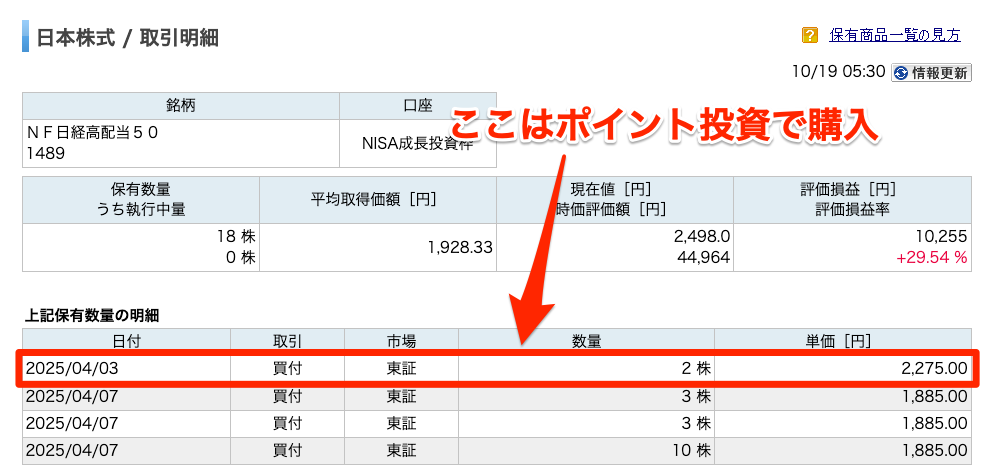983x474 pixels.
Task: Click 東証 in the 2025/04/03 row
Action: pos(401,369)
